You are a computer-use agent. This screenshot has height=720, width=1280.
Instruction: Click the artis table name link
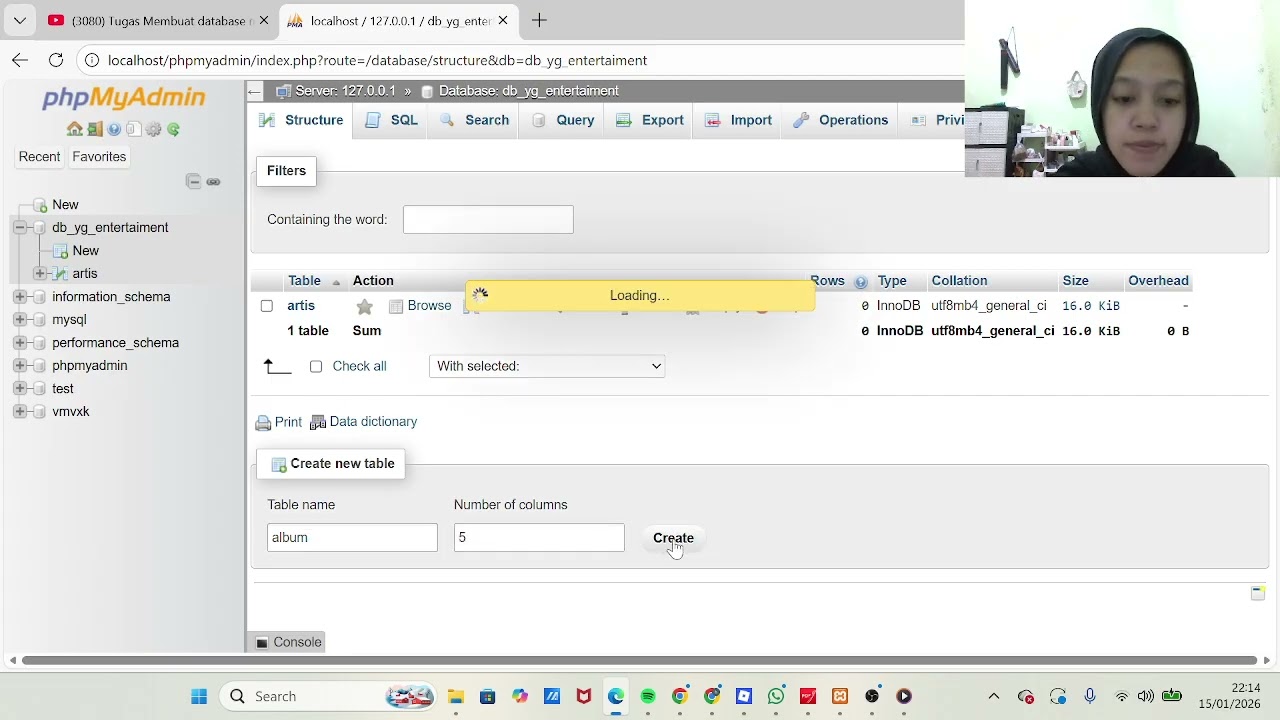point(301,306)
